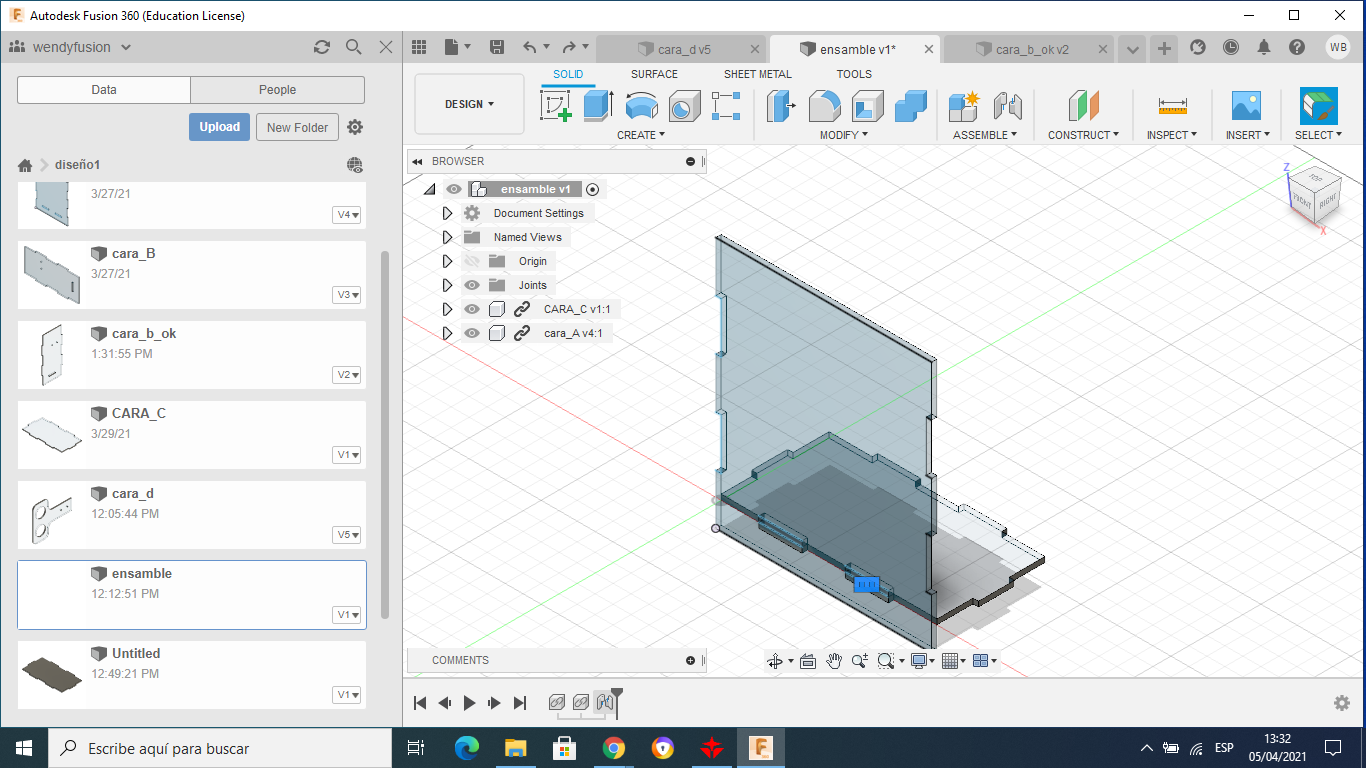
Task: Switch to the SURFACE tab
Action: pyautogui.click(x=654, y=74)
